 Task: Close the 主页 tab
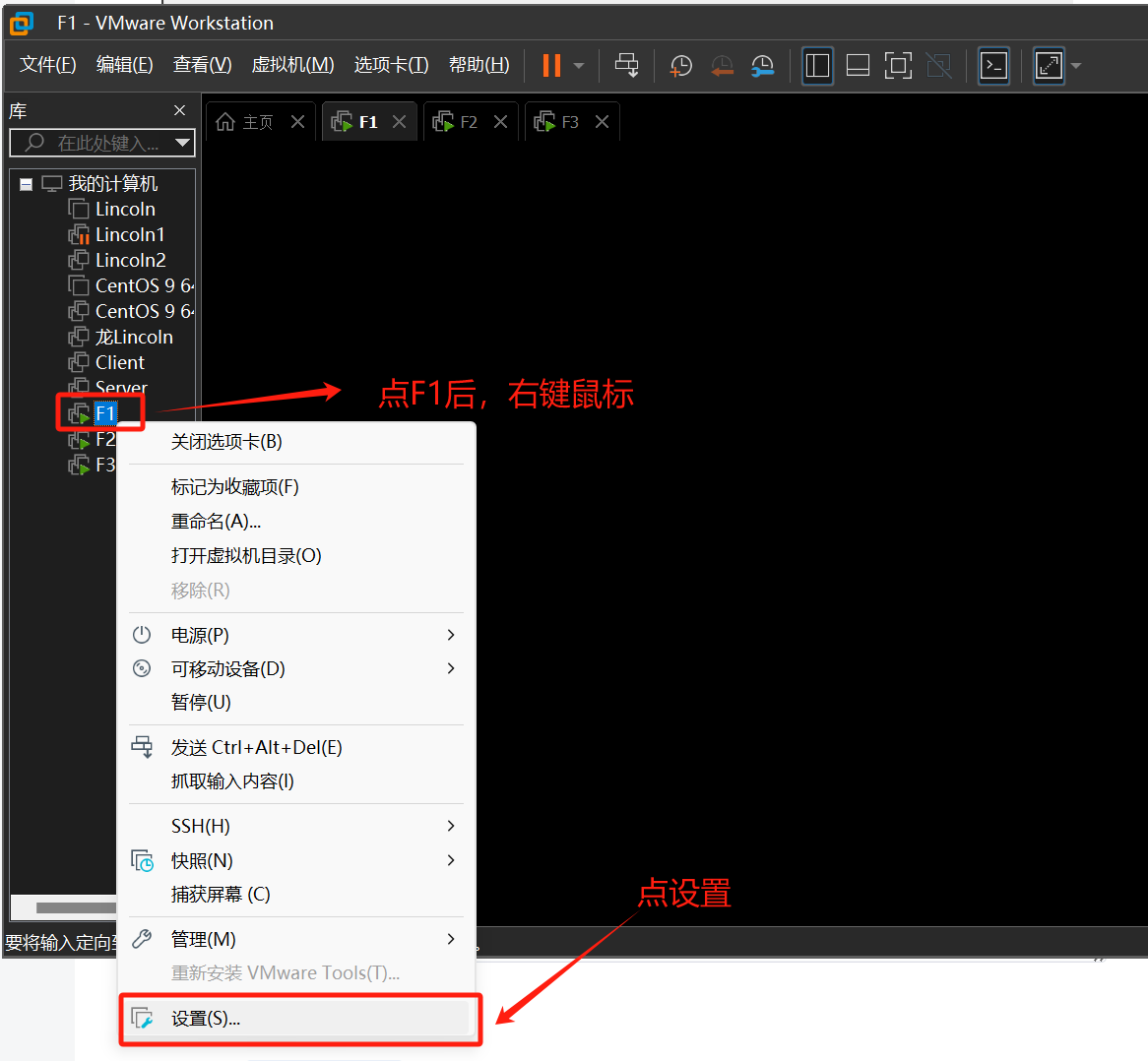click(297, 121)
